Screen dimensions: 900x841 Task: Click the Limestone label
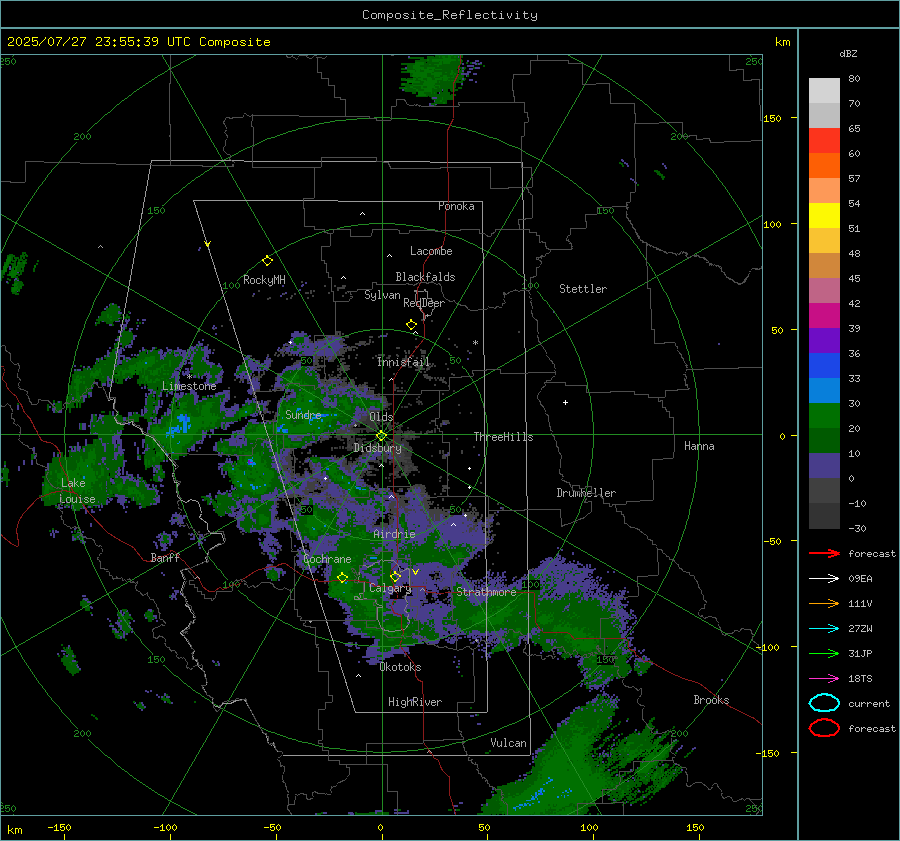[189, 386]
